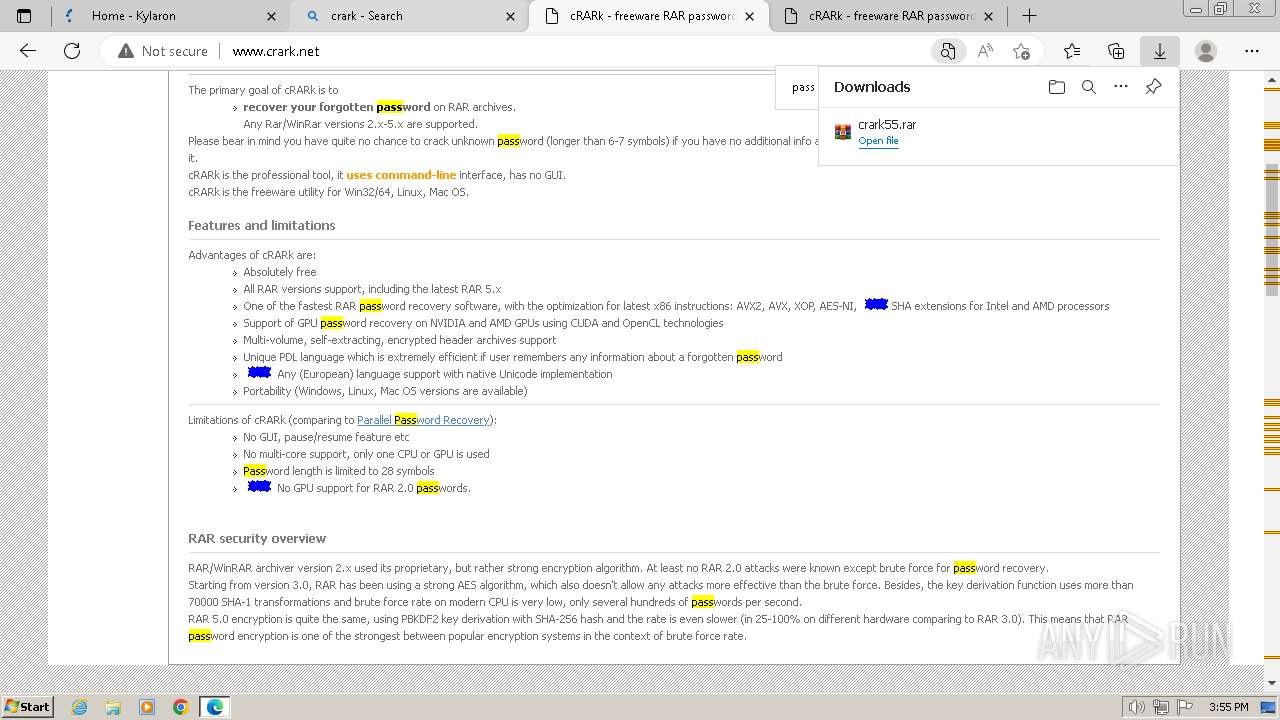Open the Parallel Password Recovery link
The image size is (1280, 720).
423,420
